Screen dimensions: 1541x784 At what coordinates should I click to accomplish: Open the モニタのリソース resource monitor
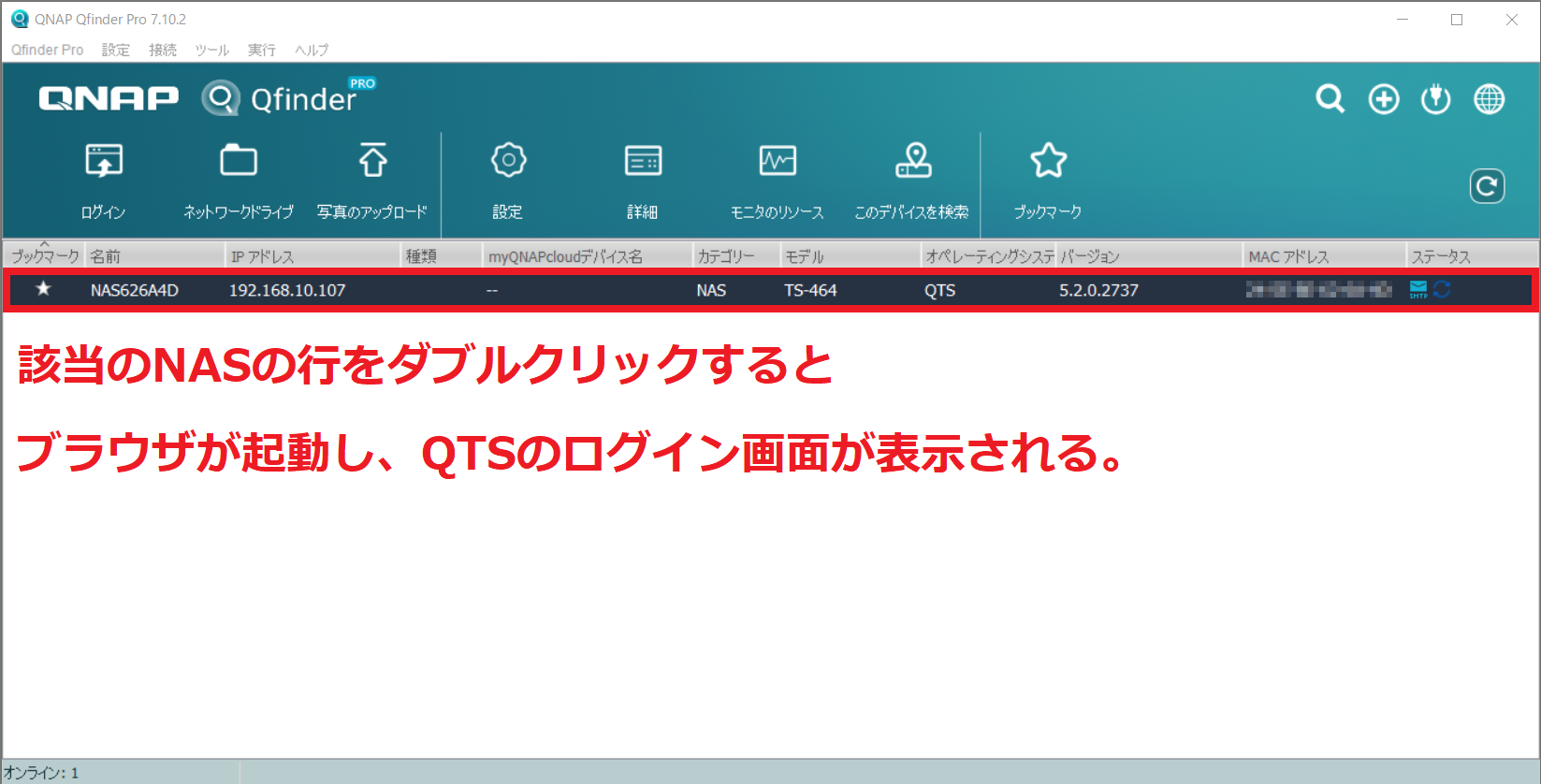tap(778, 181)
